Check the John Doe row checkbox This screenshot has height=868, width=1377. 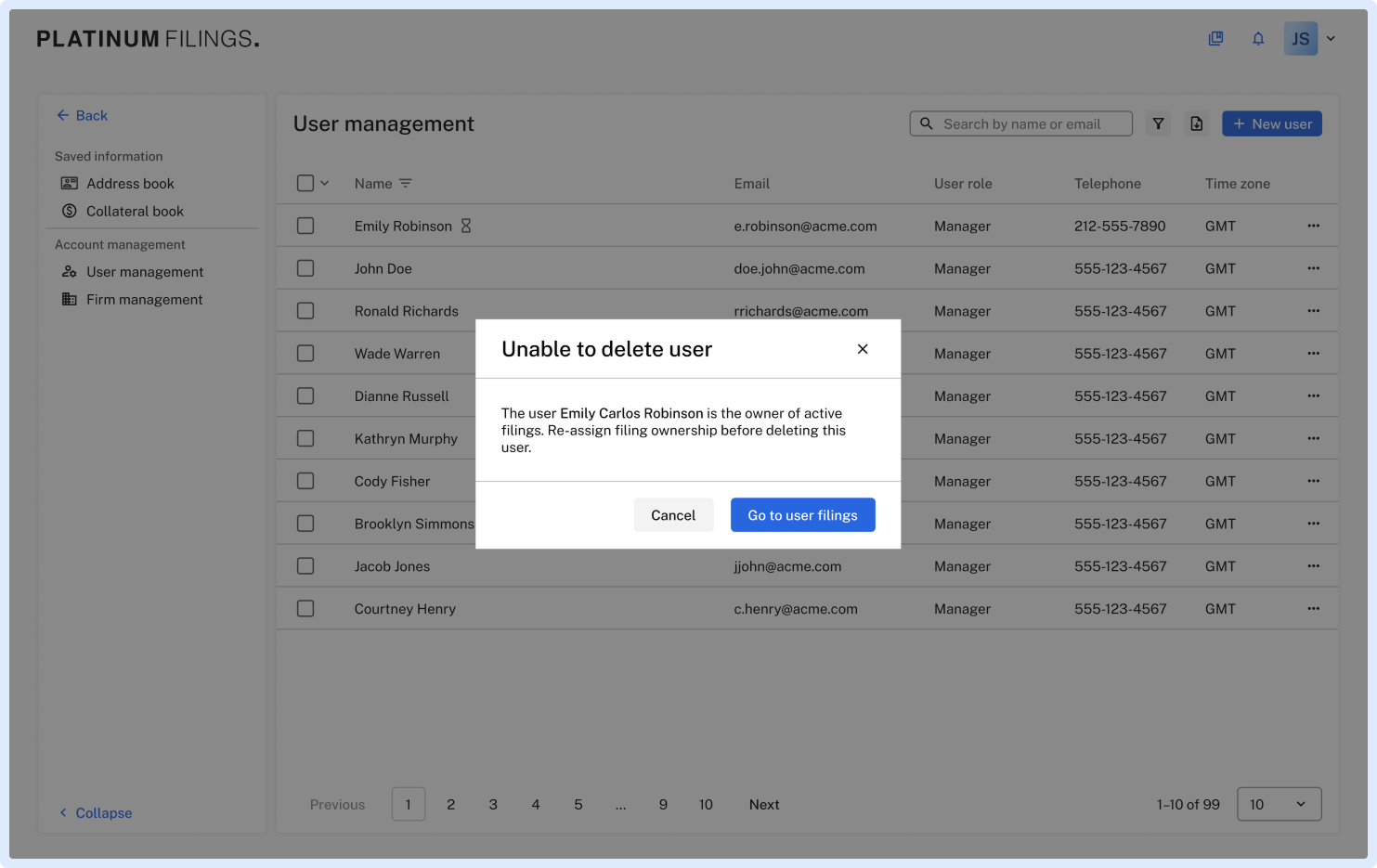pos(305,268)
